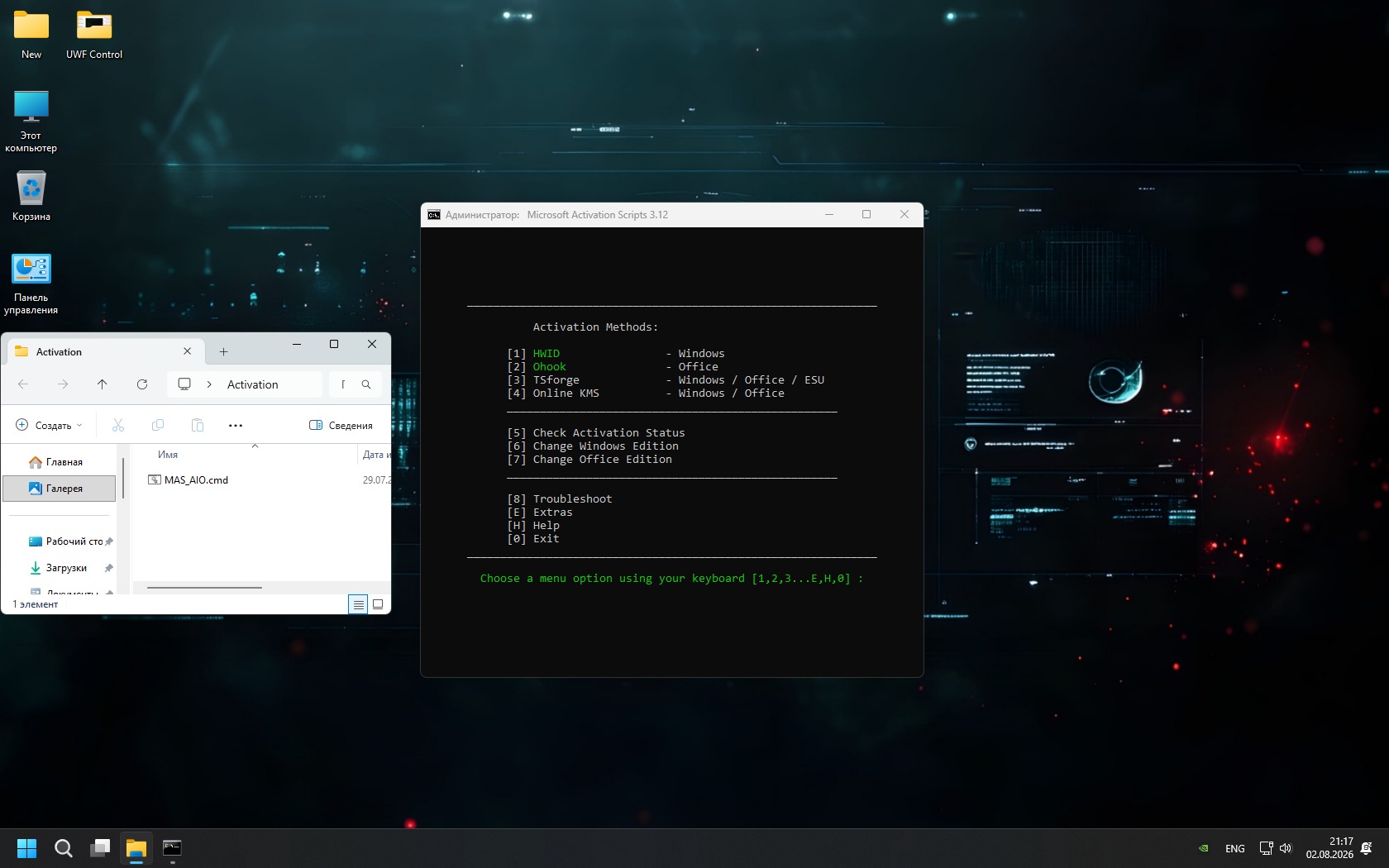Open the NVIDIA tray icon
This screenshot has height=868, width=1389.
1204,848
